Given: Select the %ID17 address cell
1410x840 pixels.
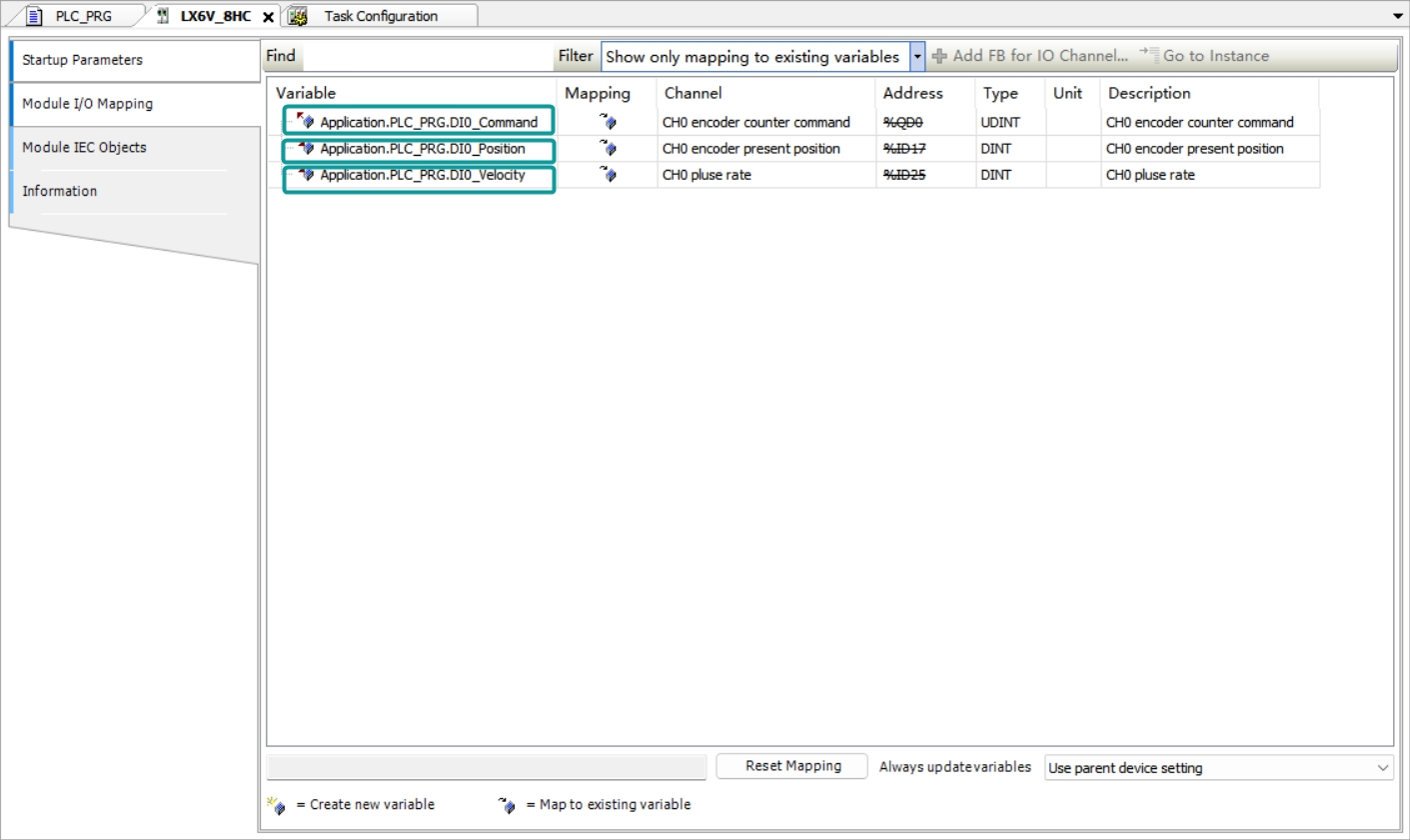Looking at the screenshot, I should point(925,148).
